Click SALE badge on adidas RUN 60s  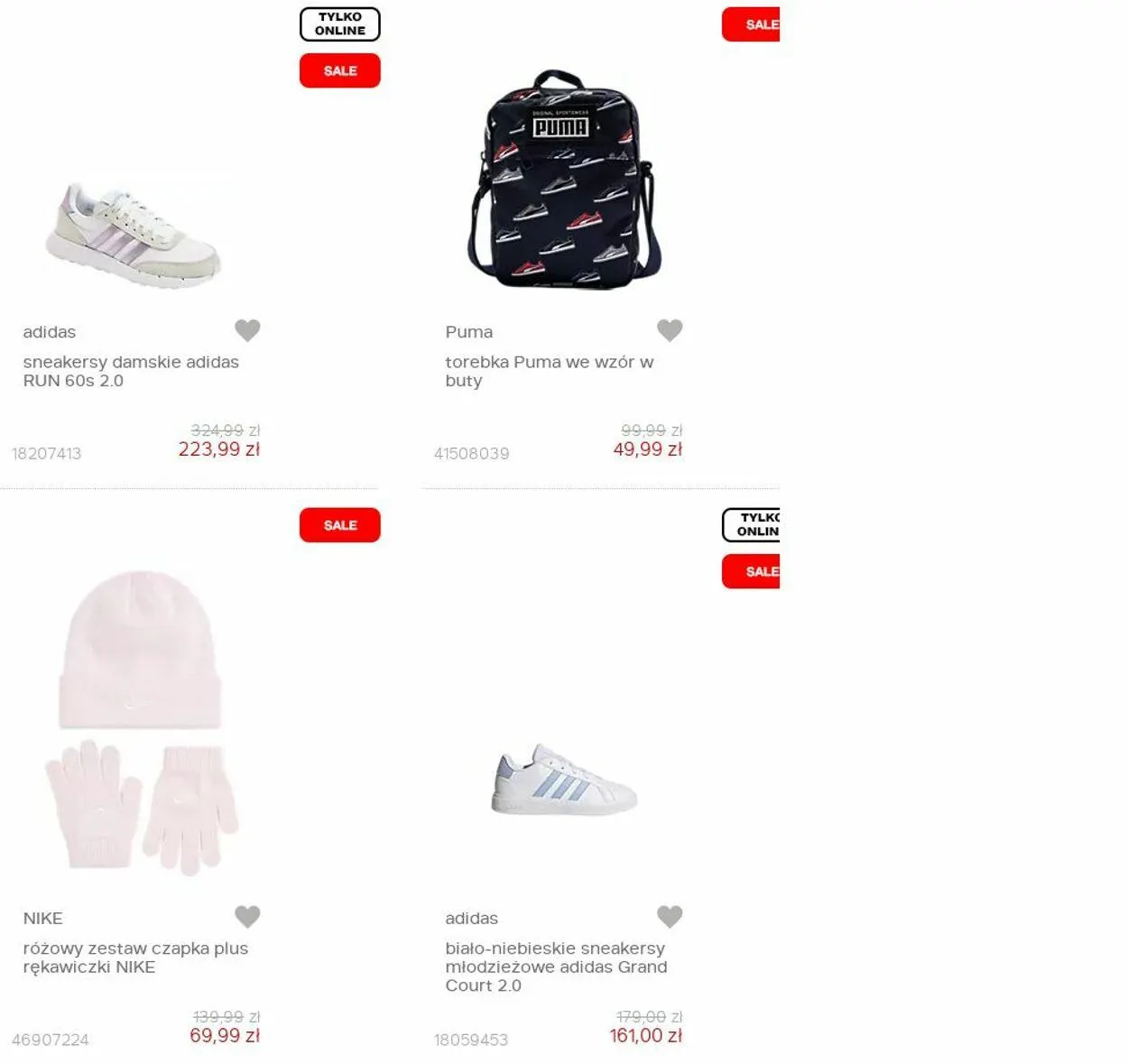[x=340, y=70]
